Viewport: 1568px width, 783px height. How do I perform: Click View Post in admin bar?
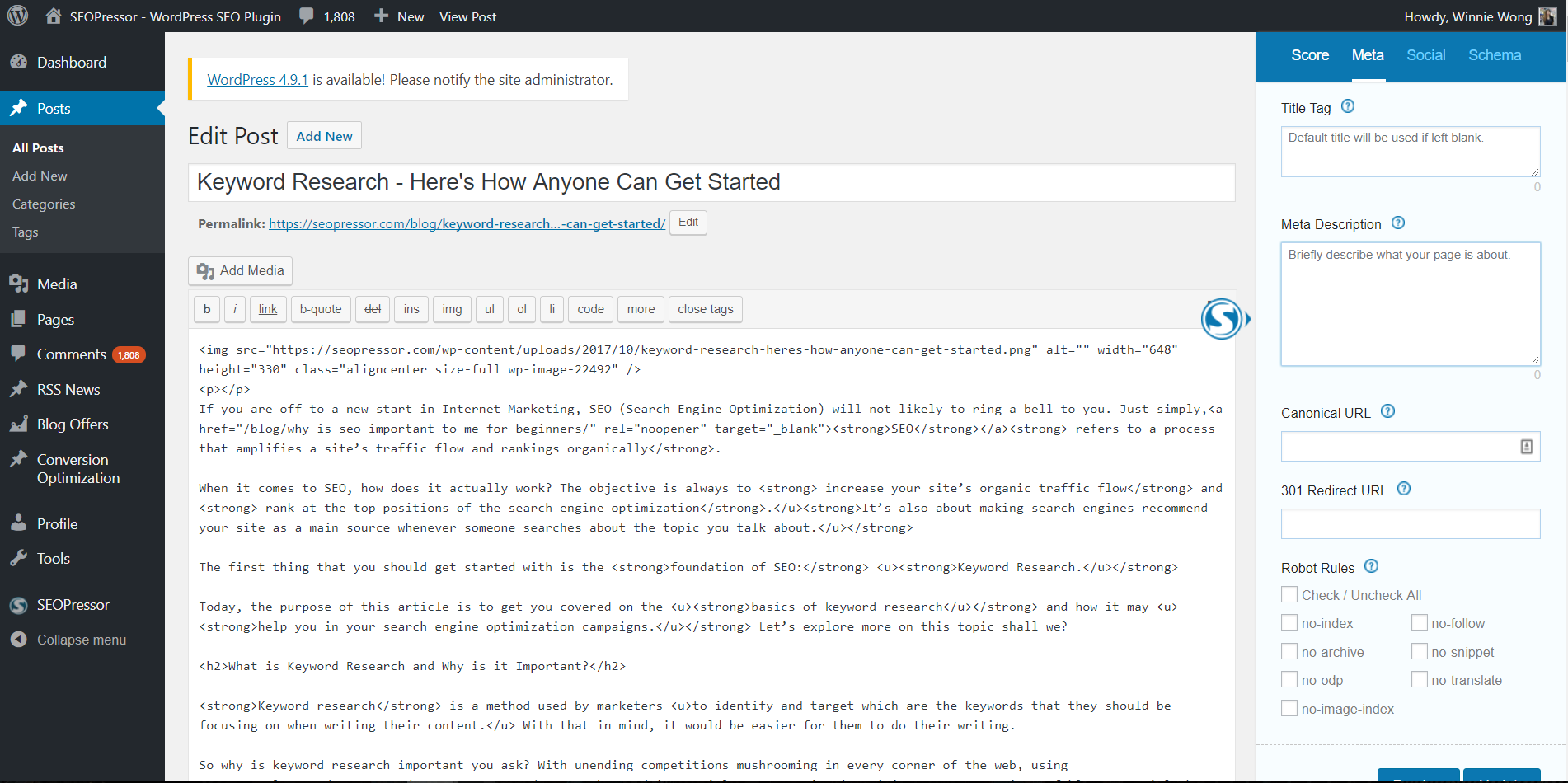click(467, 16)
